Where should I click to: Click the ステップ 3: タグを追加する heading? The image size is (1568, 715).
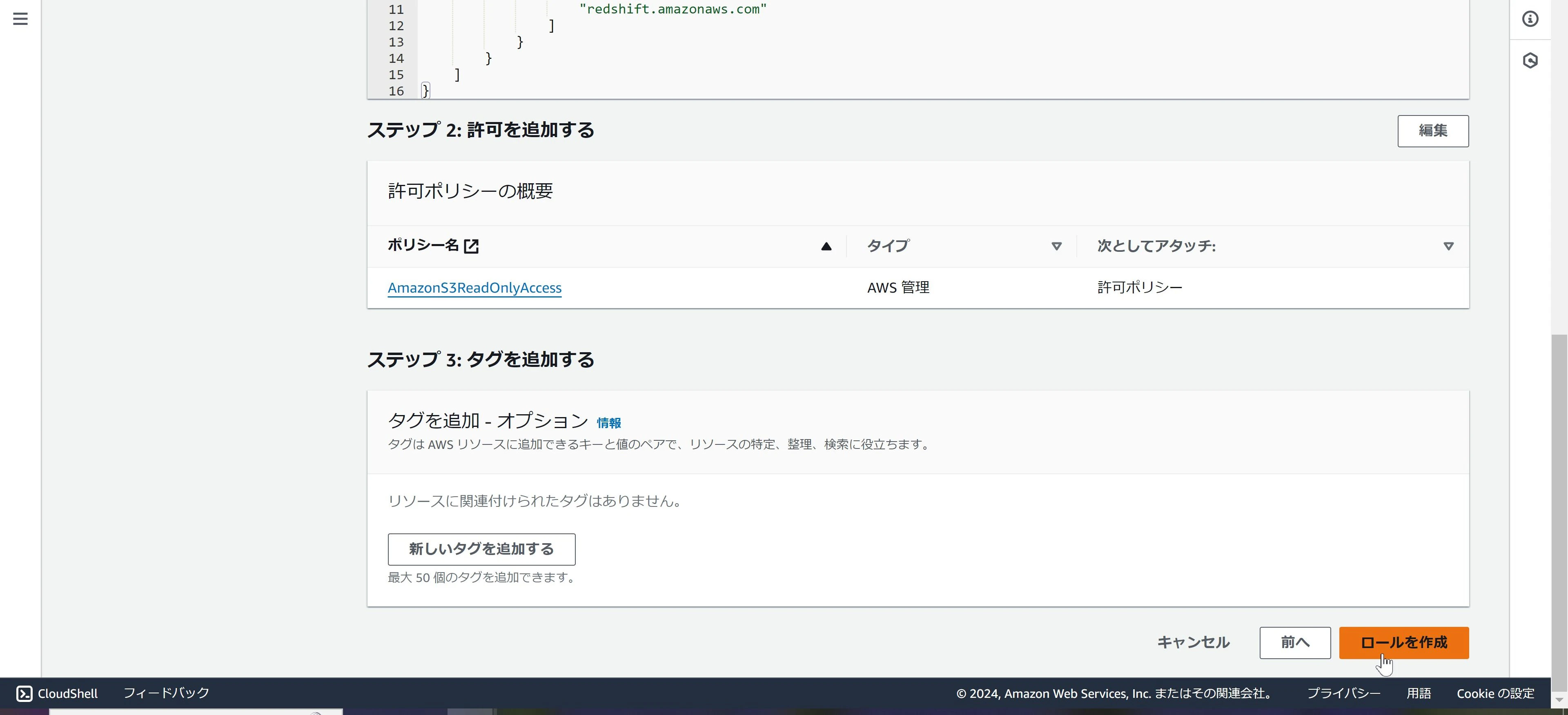coord(481,360)
